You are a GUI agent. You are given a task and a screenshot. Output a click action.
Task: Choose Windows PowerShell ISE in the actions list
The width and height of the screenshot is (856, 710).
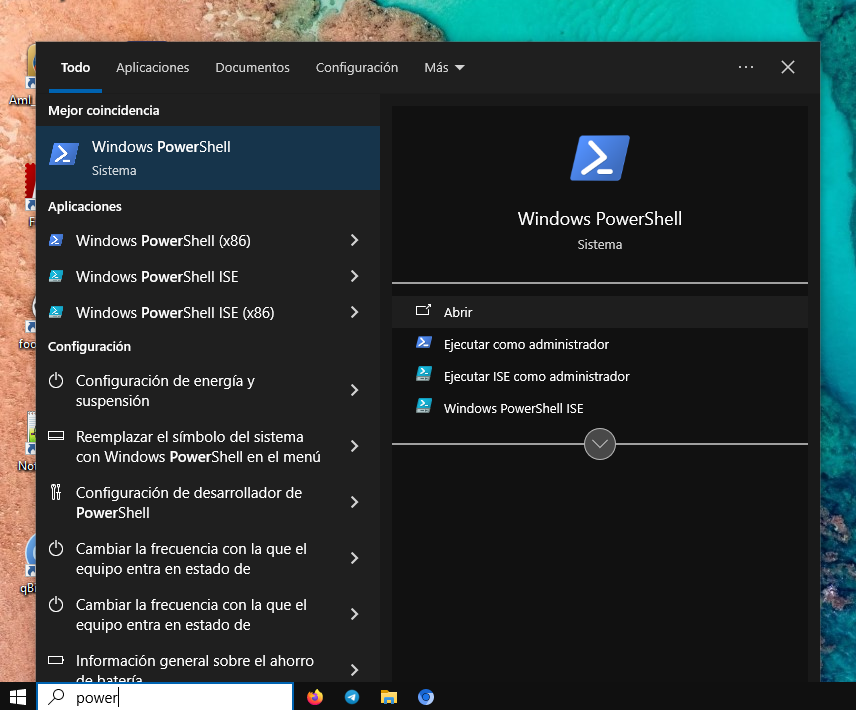[x=599, y=408]
